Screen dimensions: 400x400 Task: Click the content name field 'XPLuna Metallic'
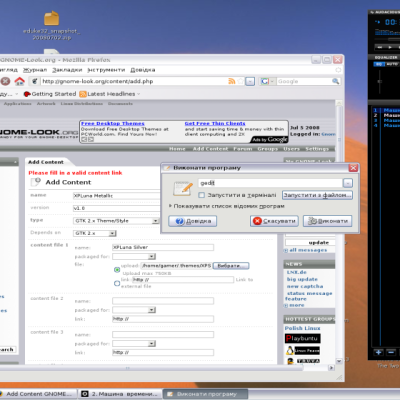click(x=116, y=196)
